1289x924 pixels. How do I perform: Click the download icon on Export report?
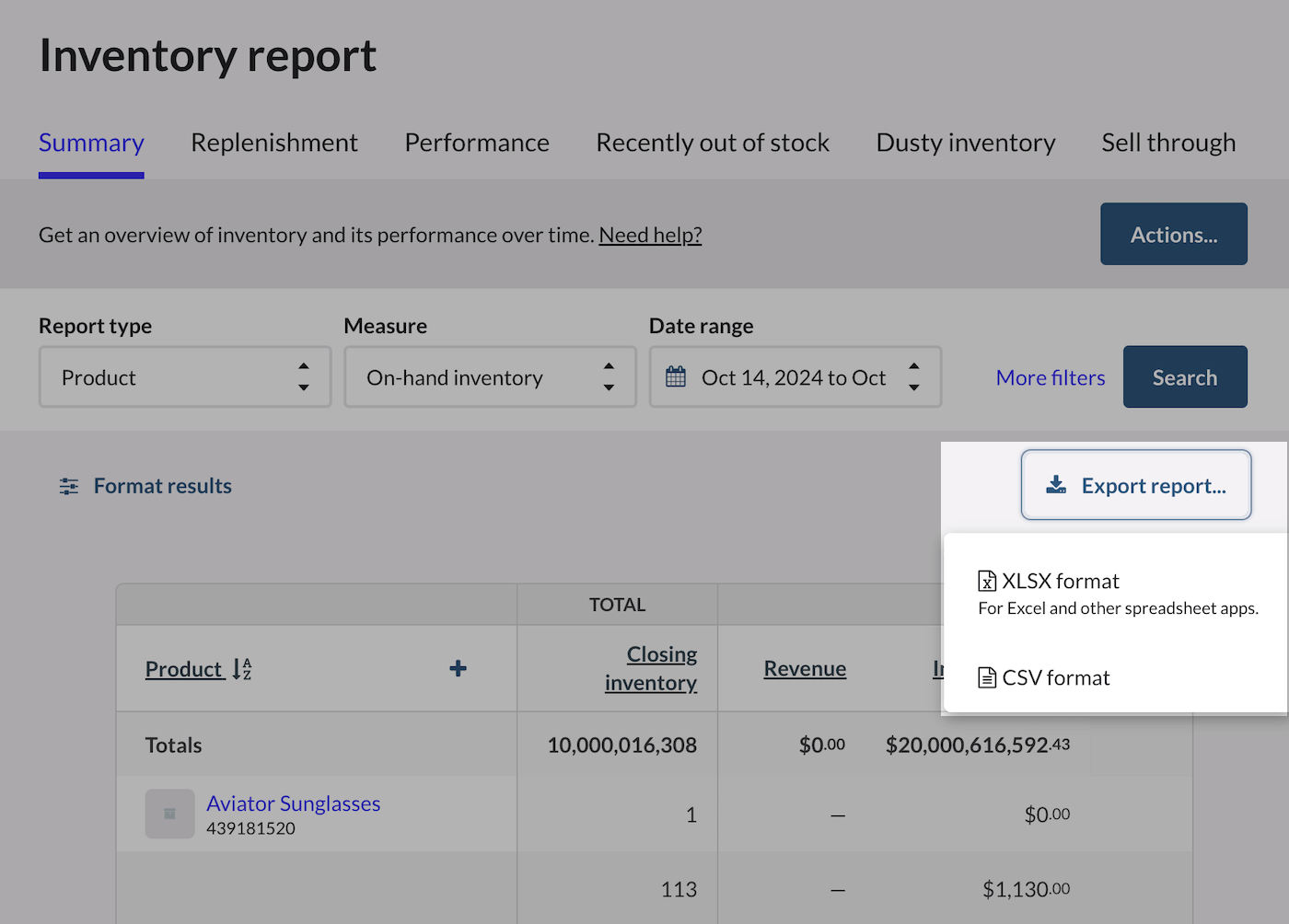[x=1056, y=485]
